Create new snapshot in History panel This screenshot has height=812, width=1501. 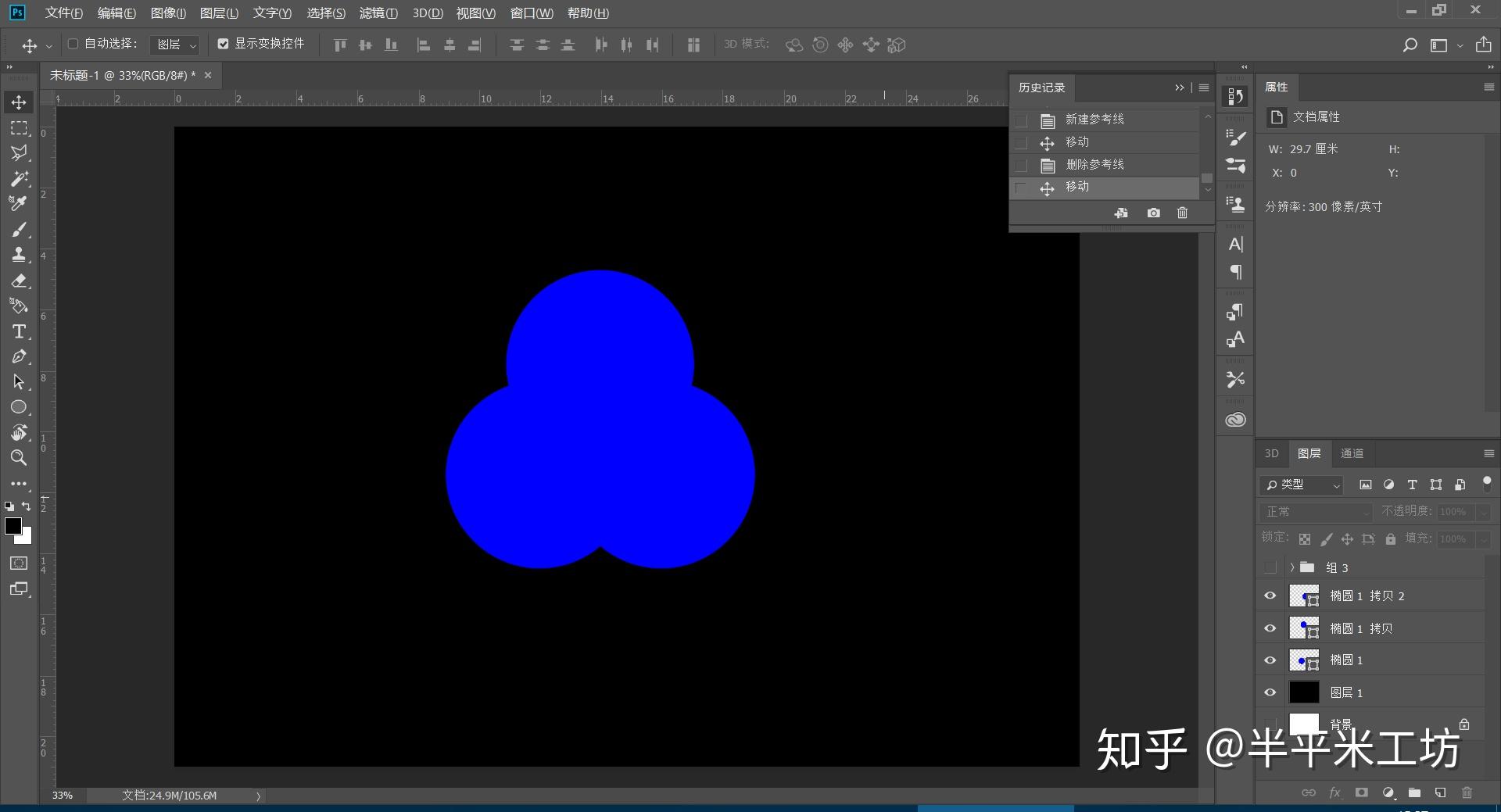point(1153,213)
